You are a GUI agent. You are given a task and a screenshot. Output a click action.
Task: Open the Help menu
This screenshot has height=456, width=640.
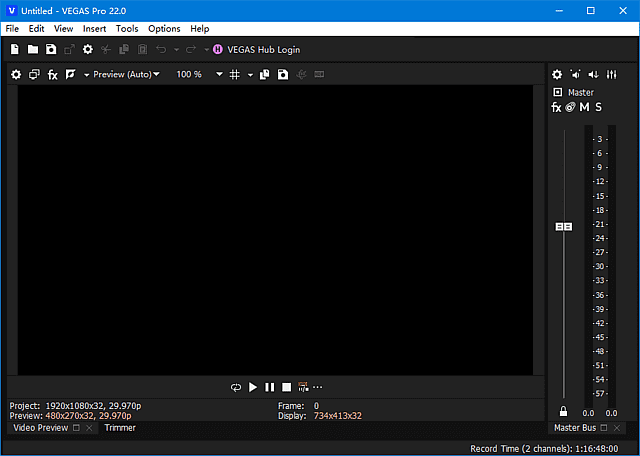[200, 29]
